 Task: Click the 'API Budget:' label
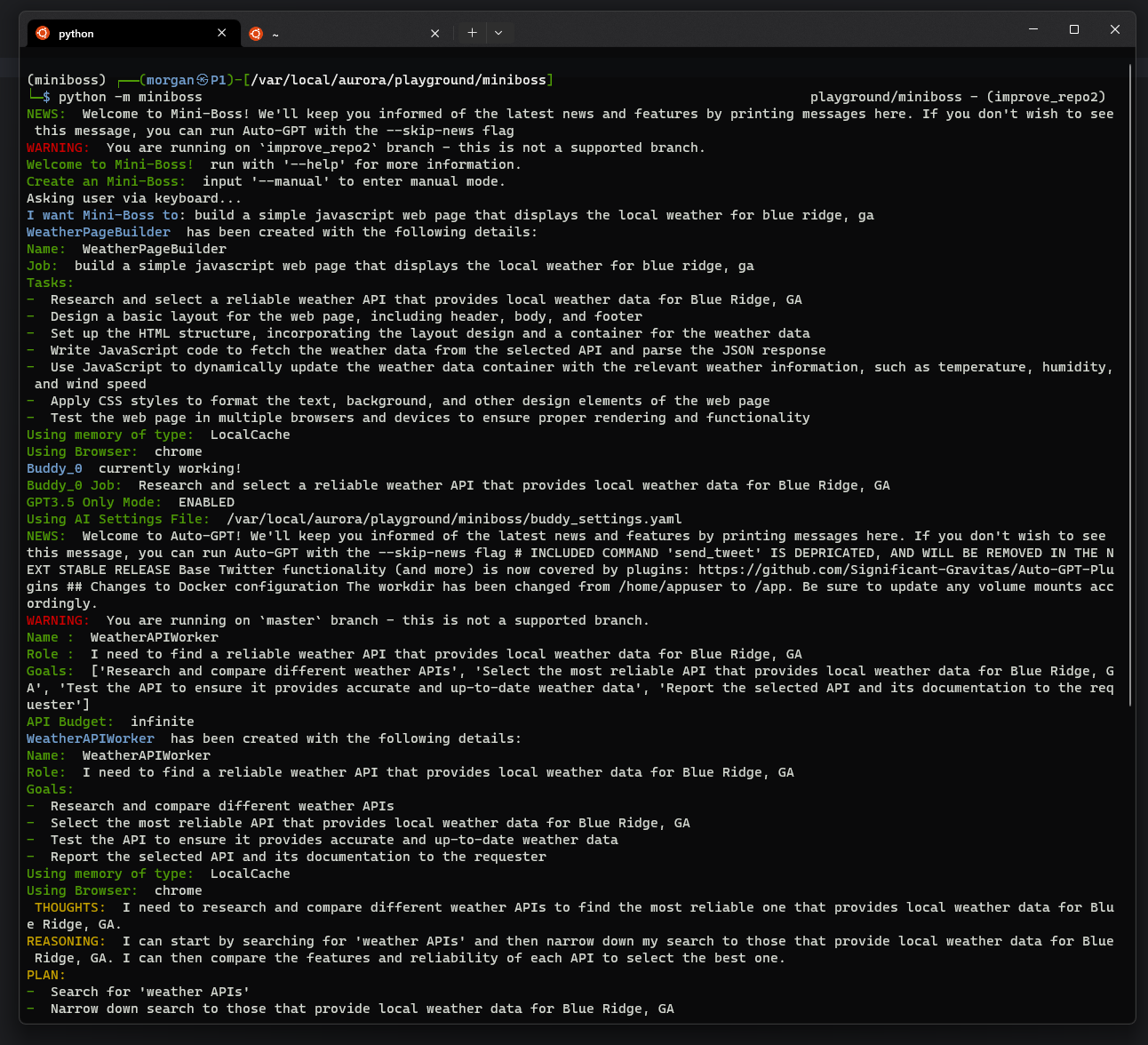point(70,722)
